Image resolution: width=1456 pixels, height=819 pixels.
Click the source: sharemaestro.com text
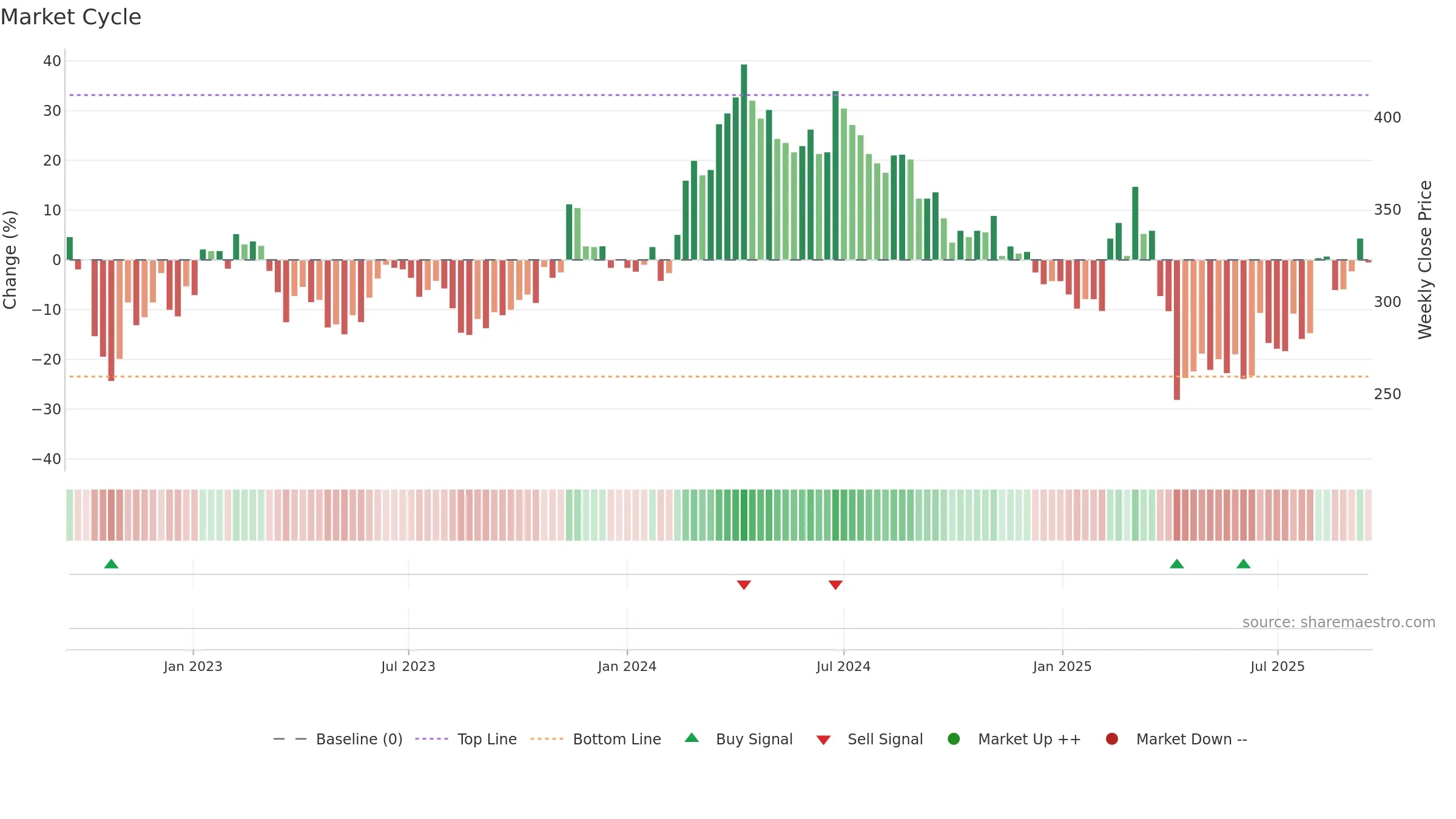point(1339,622)
